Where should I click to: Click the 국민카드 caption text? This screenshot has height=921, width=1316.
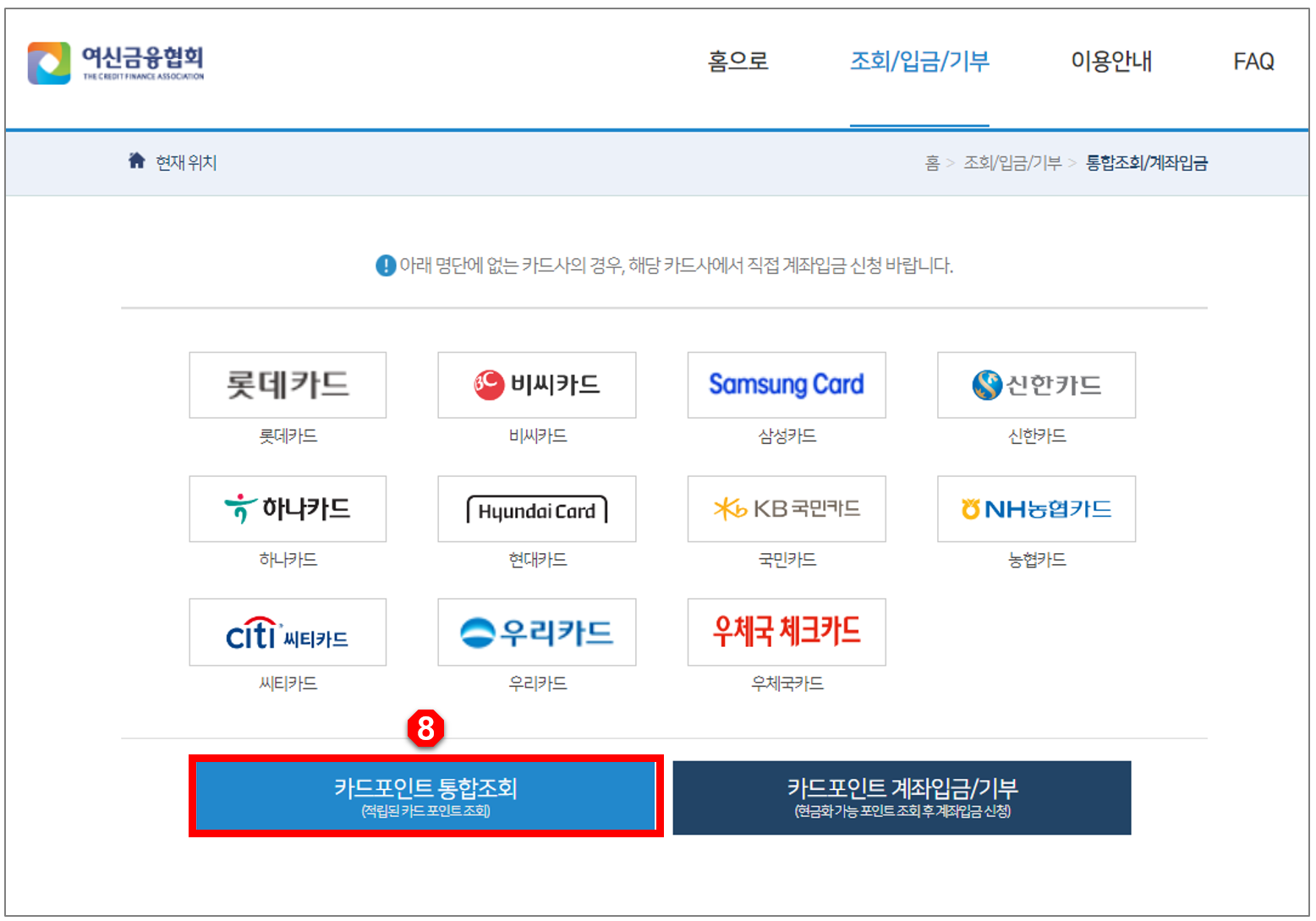tap(787, 559)
